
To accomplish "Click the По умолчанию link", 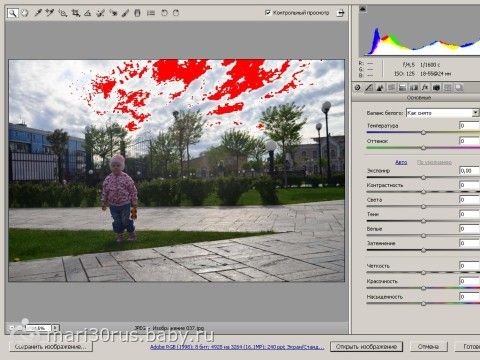I will coord(434,162).
